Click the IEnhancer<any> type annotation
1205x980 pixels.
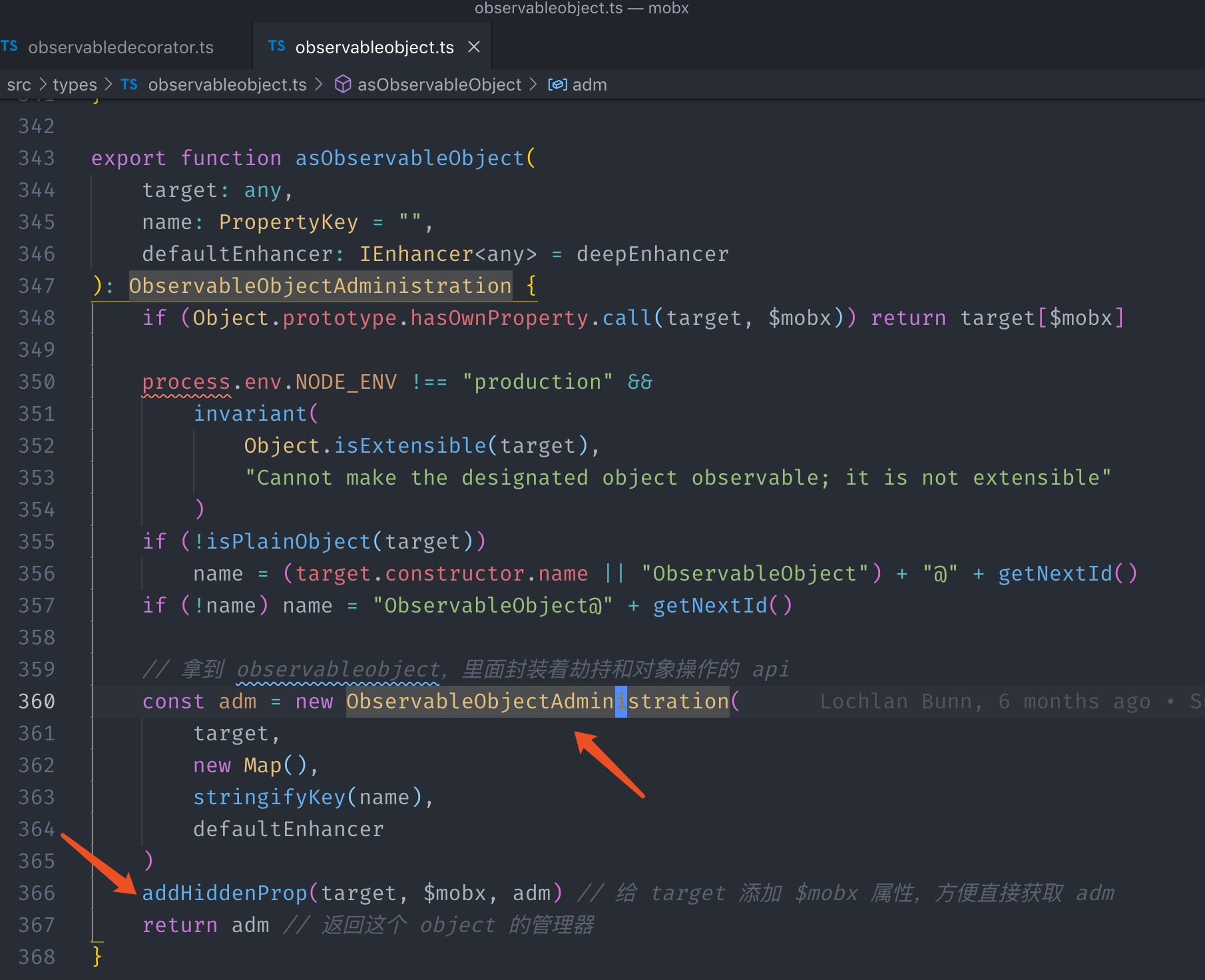coord(448,254)
